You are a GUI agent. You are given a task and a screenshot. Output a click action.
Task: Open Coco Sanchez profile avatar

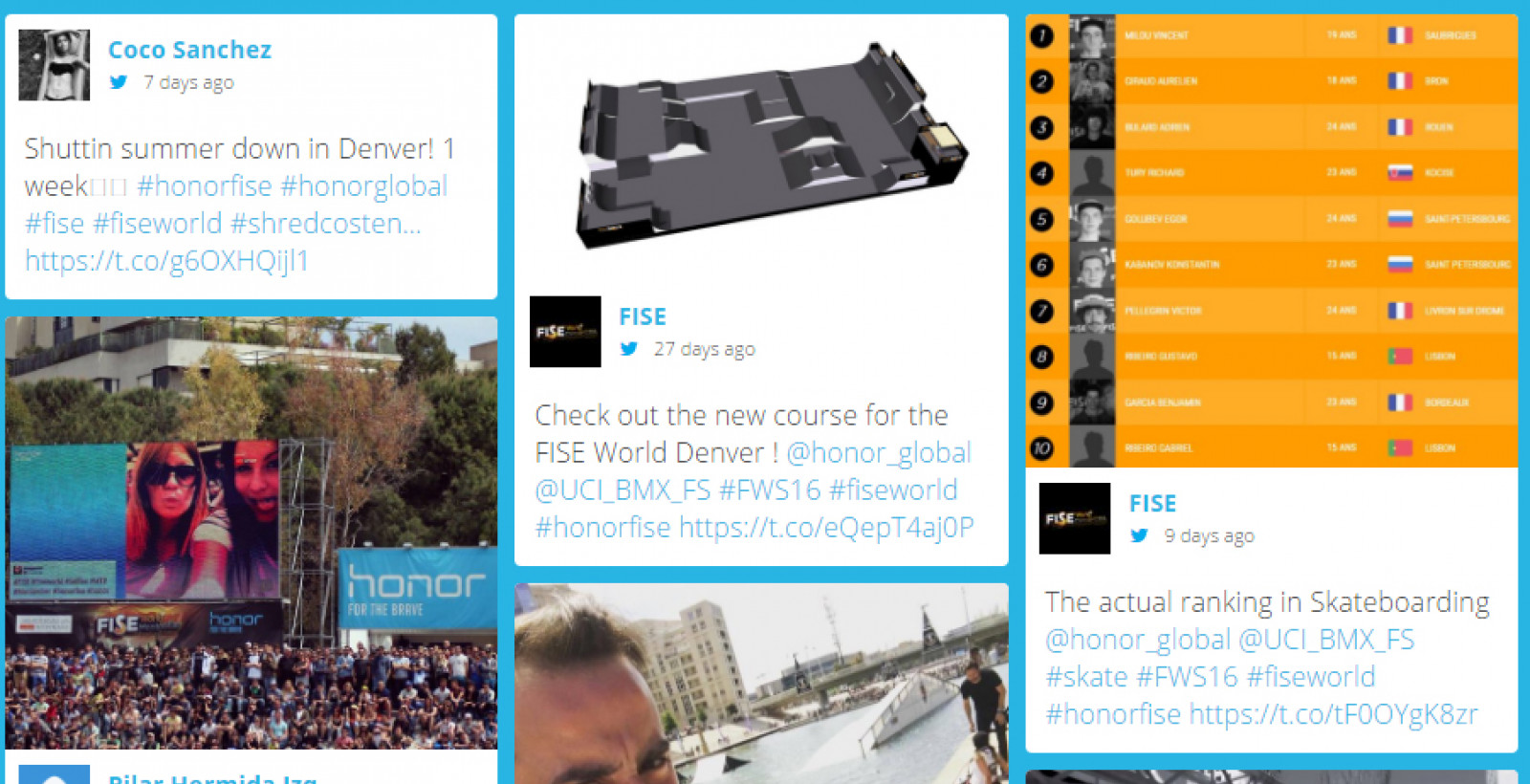click(x=55, y=65)
